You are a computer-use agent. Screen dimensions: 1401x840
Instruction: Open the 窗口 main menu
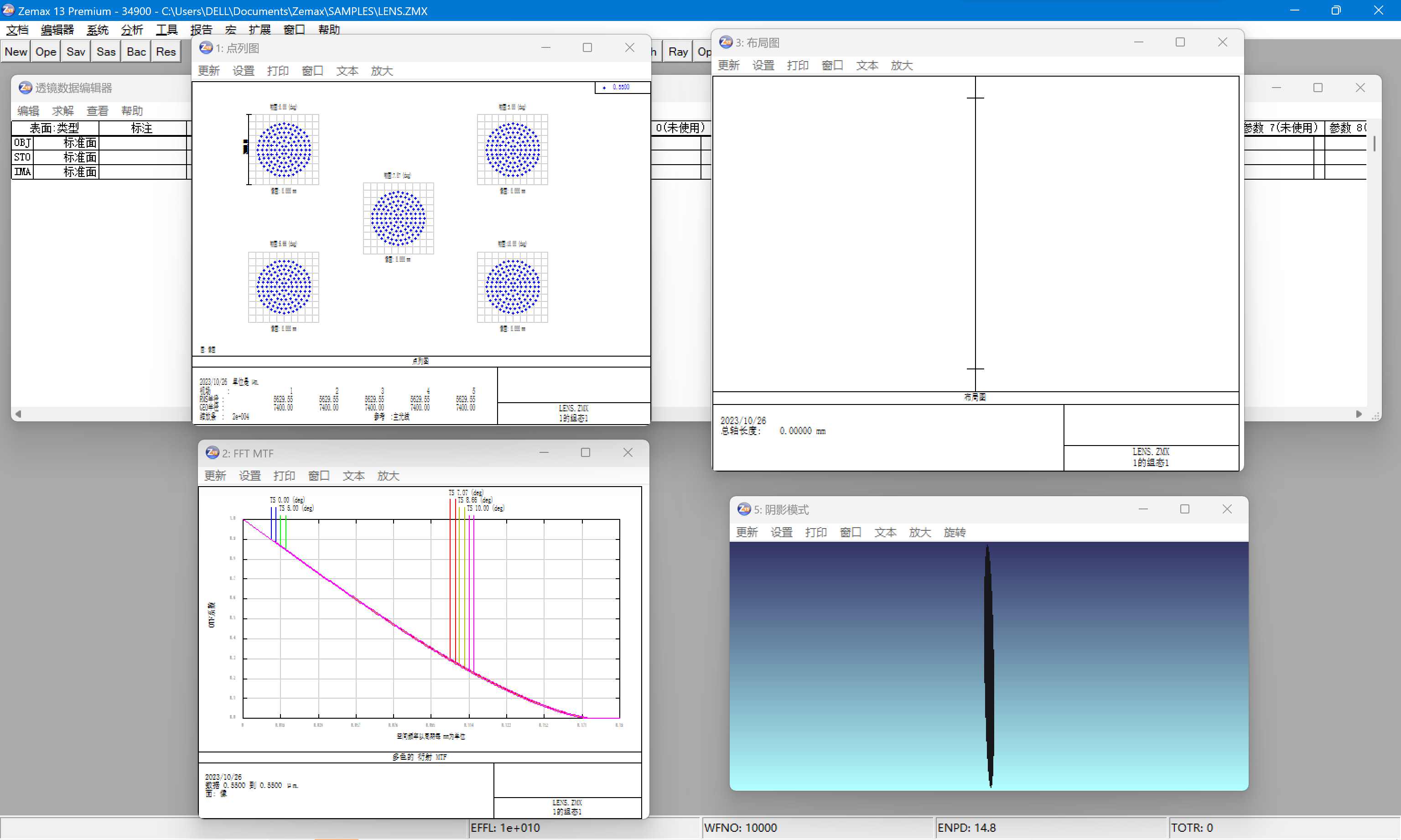[x=294, y=30]
